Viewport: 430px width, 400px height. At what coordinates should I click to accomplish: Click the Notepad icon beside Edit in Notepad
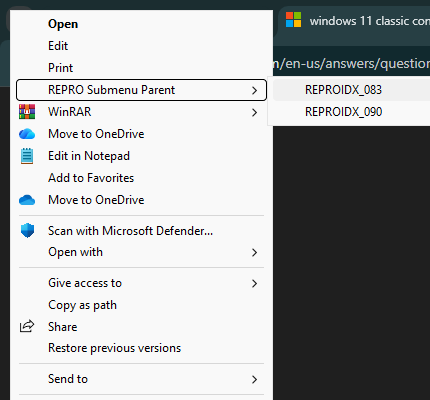[x=27, y=156]
